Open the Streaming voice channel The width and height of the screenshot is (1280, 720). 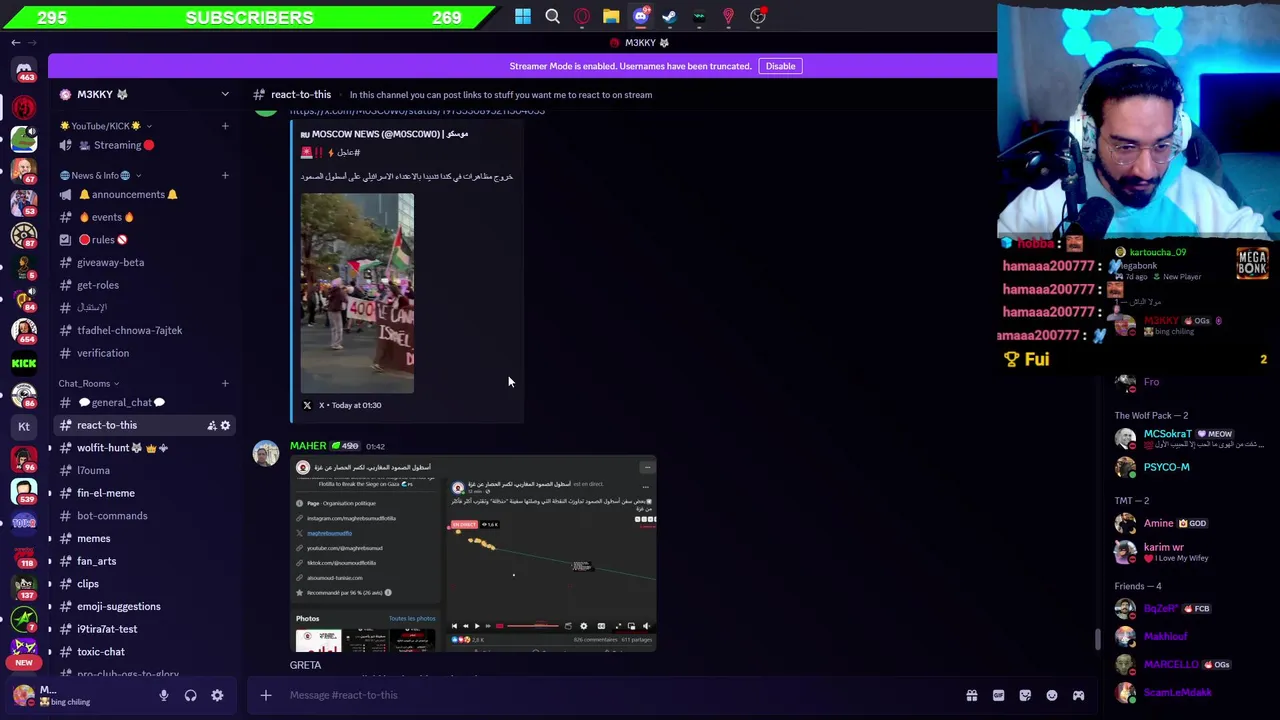(x=143, y=145)
